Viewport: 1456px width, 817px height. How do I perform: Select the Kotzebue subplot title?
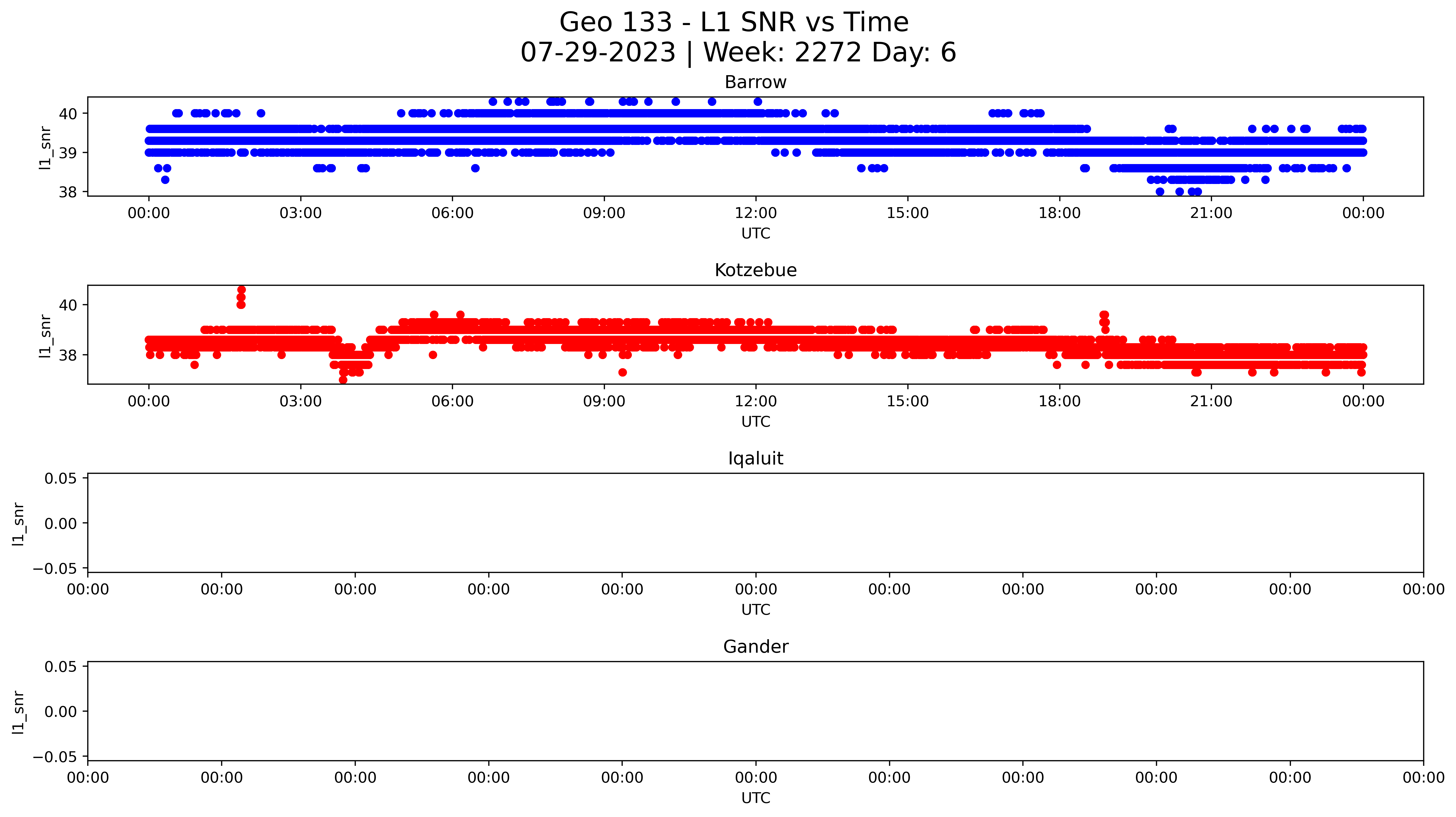tap(755, 270)
